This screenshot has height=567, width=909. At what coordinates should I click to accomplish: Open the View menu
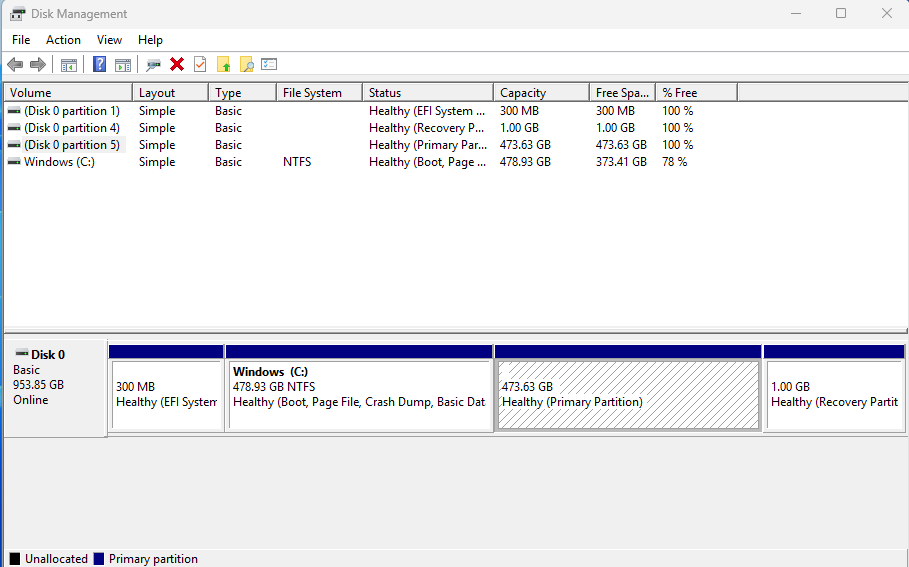click(109, 40)
